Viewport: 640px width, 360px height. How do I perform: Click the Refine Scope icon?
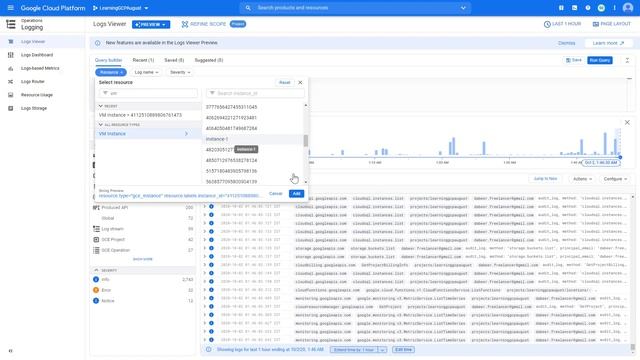pos(184,24)
